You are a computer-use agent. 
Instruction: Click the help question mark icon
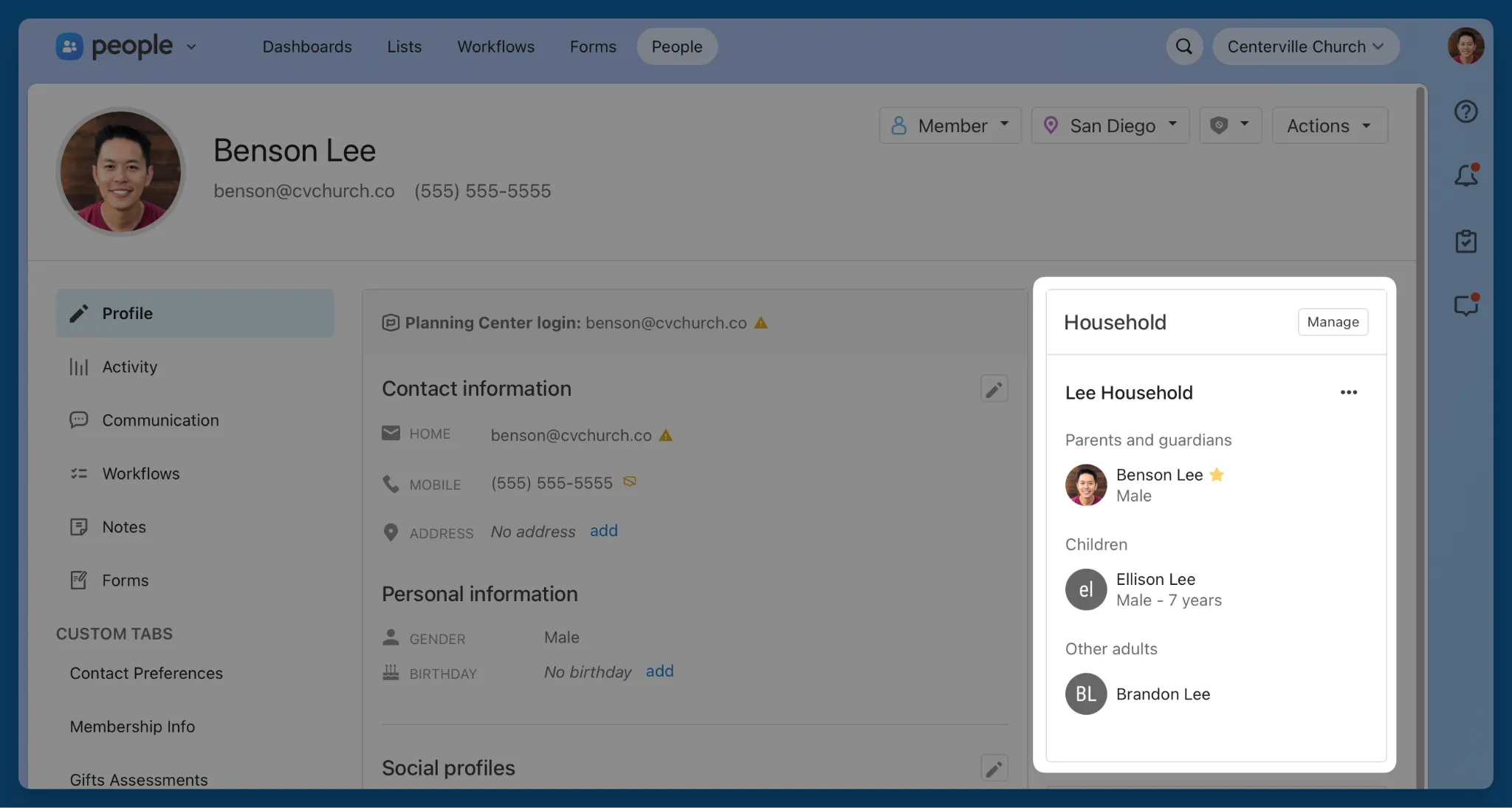pyautogui.click(x=1465, y=112)
